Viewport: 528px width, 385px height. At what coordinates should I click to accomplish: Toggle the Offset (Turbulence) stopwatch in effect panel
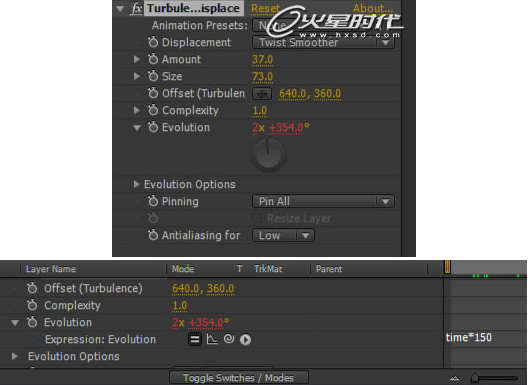[x=153, y=93]
